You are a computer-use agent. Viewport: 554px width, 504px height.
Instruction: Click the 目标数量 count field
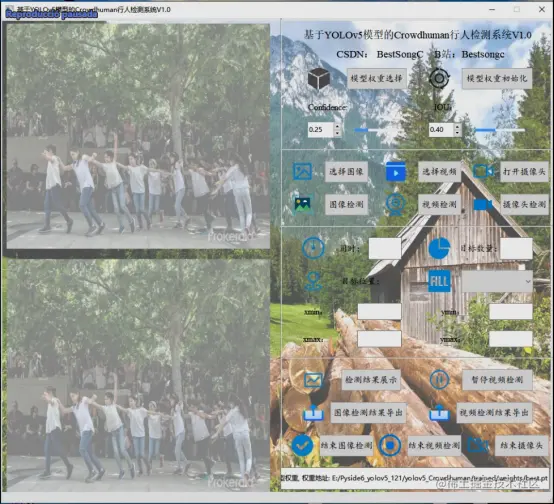click(x=516, y=248)
